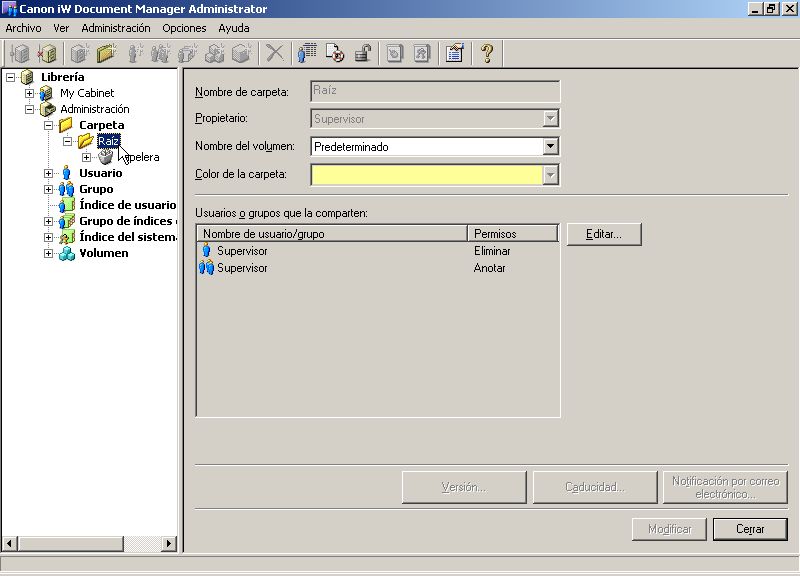Click the clipboard properties toolbar icon
This screenshot has height=576, width=800.
[454, 53]
